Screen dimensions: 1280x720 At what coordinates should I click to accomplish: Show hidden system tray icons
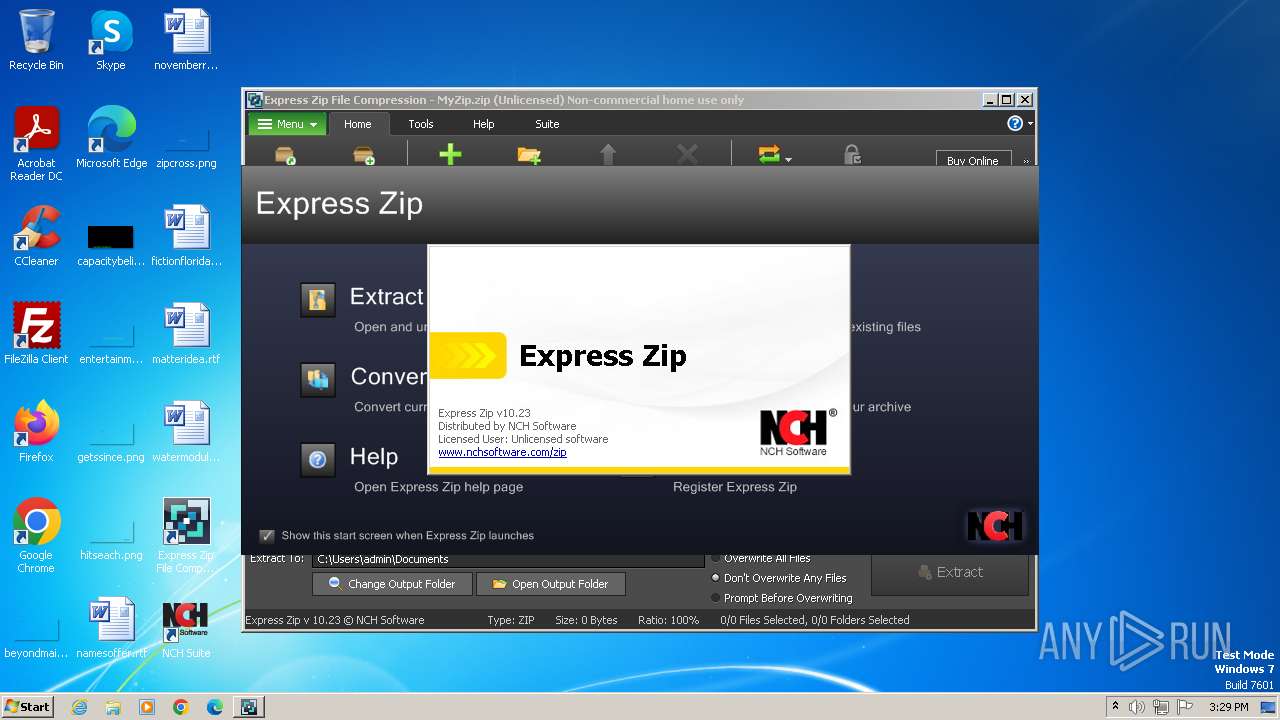coord(1115,706)
